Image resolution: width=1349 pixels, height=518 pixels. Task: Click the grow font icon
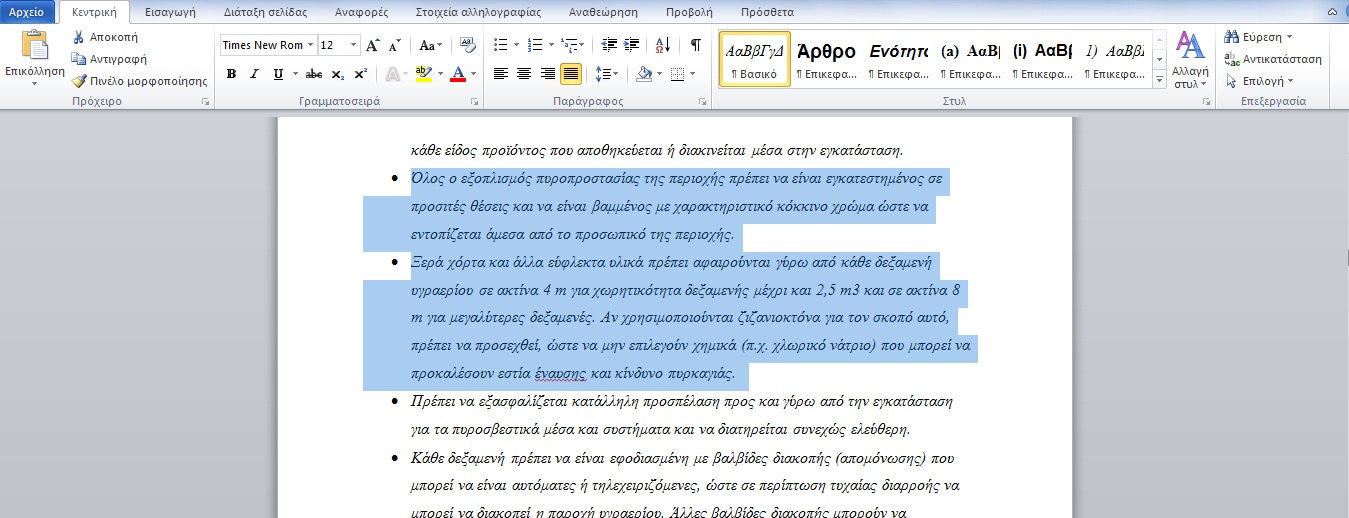click(x=372, y=45)
